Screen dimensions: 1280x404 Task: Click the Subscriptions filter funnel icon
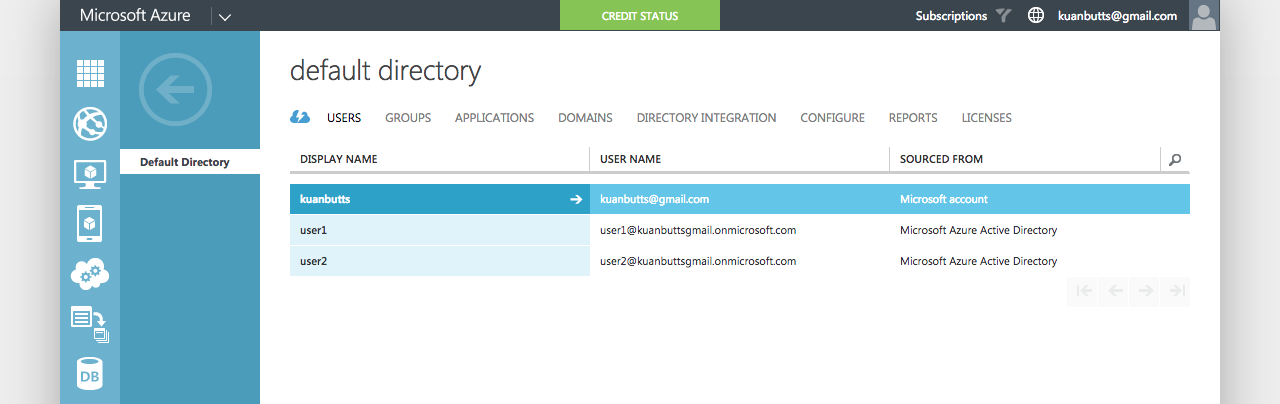[1004, 16]
